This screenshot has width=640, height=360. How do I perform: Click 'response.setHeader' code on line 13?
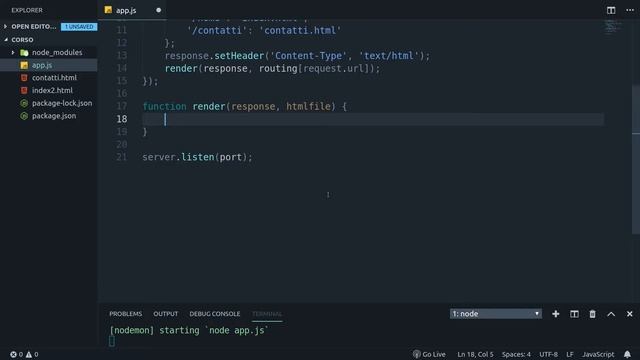214,56
